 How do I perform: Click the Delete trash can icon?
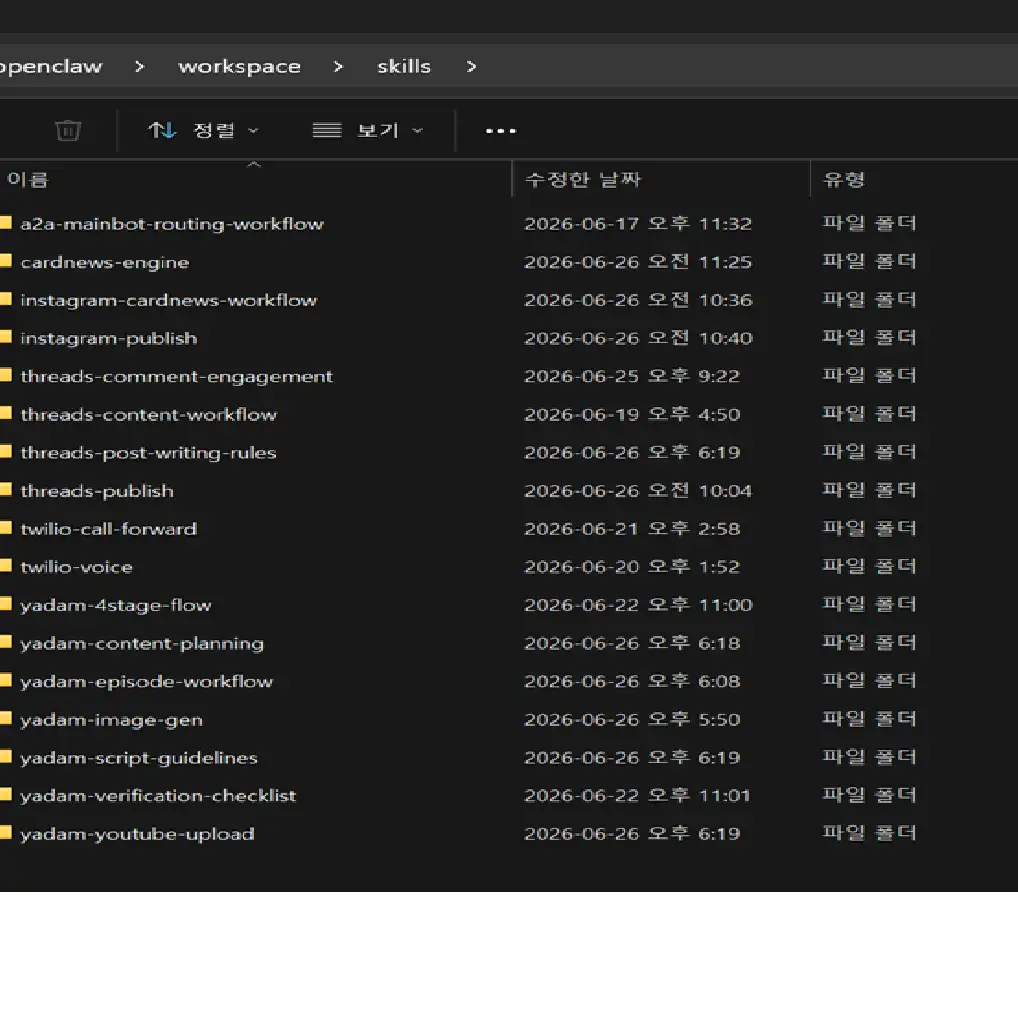pos(68,130)
